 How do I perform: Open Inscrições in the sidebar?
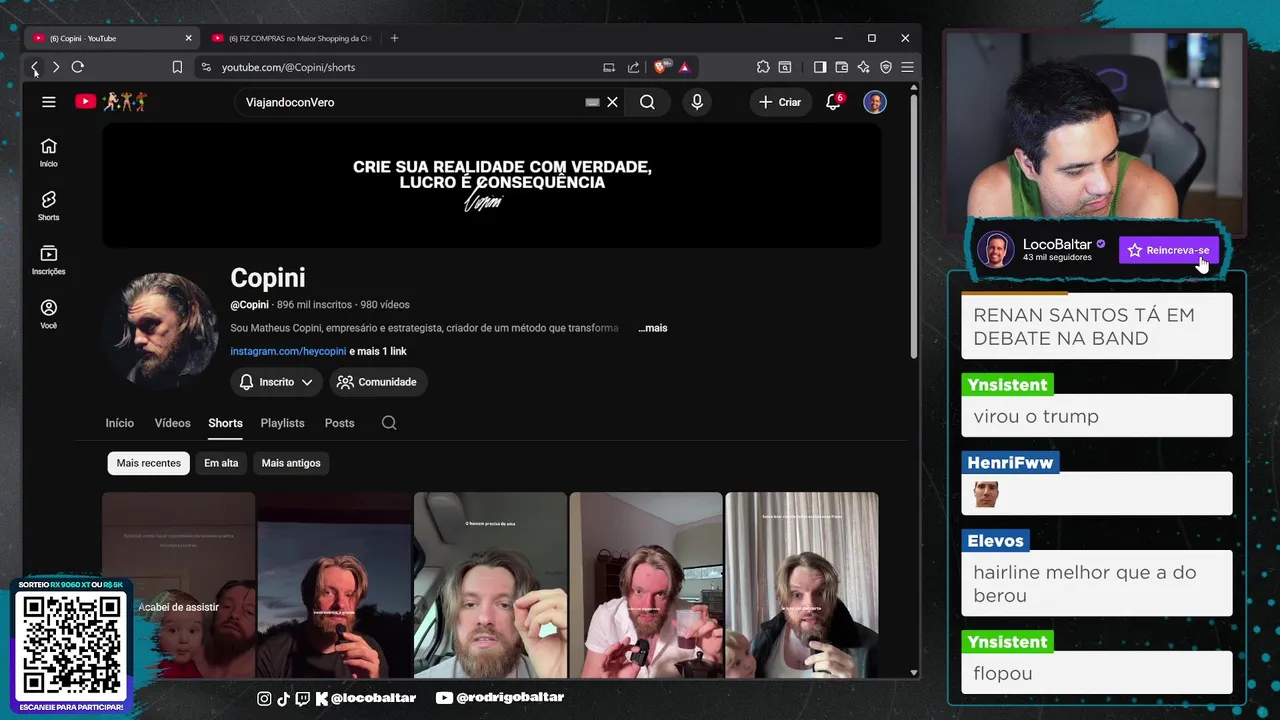48,260
